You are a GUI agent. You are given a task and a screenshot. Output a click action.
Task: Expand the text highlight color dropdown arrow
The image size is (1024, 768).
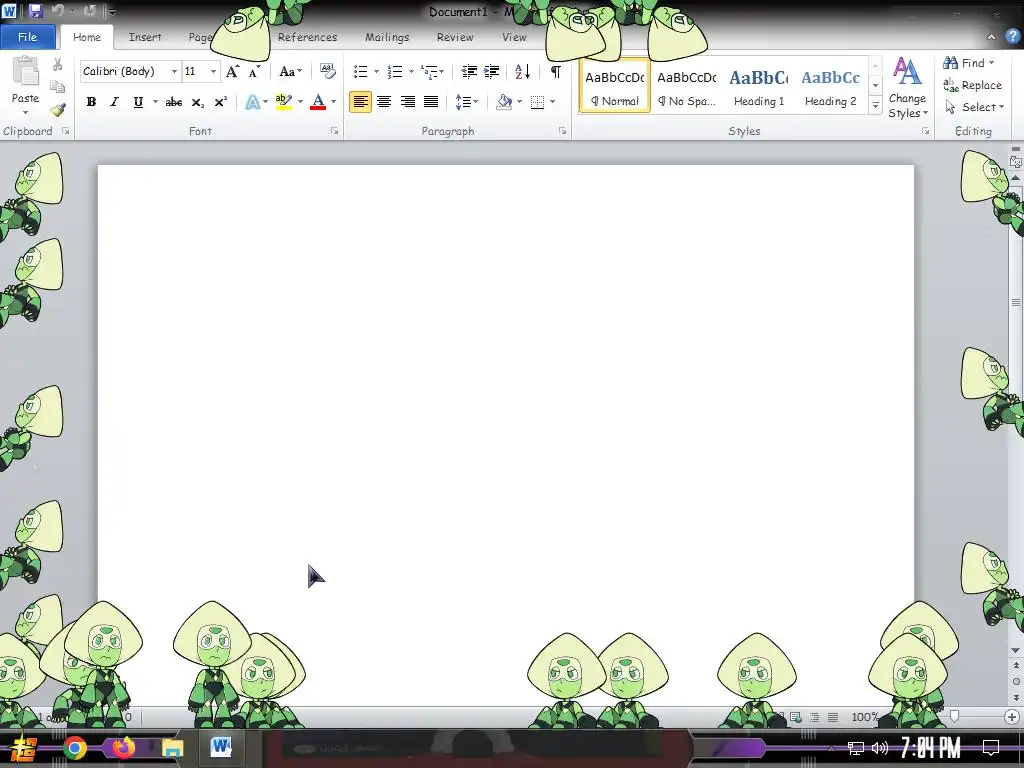300,102
